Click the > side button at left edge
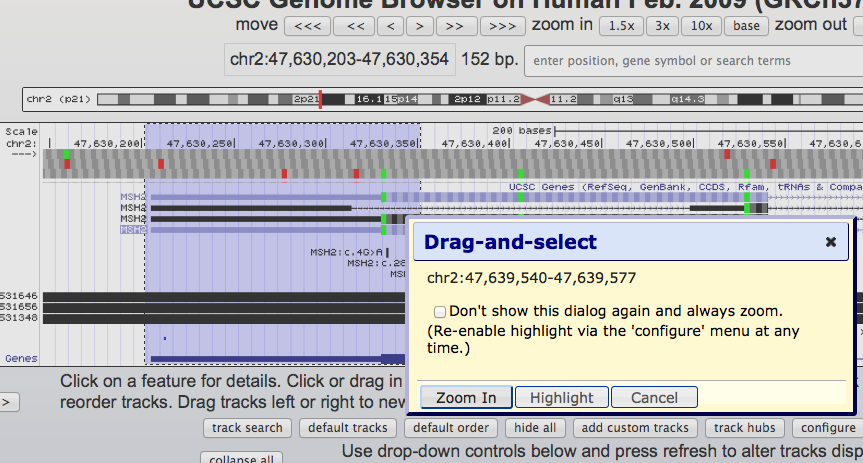This screenshot has height=463, width=863. (x=8, y=402)
